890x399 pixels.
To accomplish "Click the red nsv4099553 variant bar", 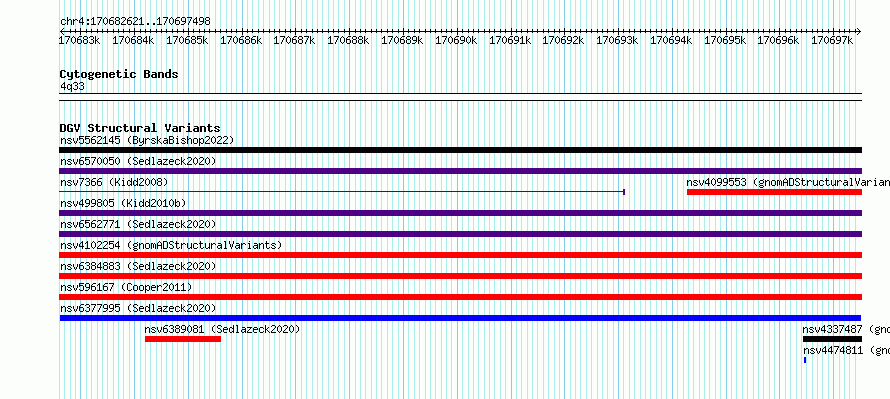I will pyautogui.click(x=774, y=192).
